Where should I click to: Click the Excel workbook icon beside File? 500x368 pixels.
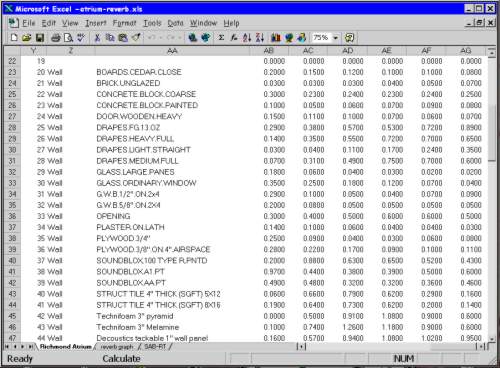click(x=13, y=23)
